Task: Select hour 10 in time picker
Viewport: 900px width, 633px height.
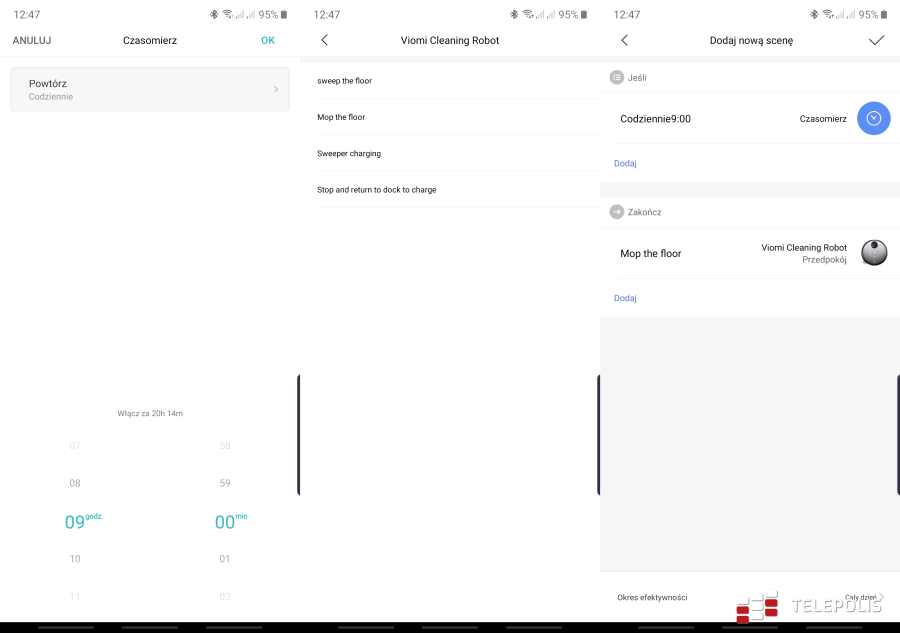Action: [x=75, y=559]
